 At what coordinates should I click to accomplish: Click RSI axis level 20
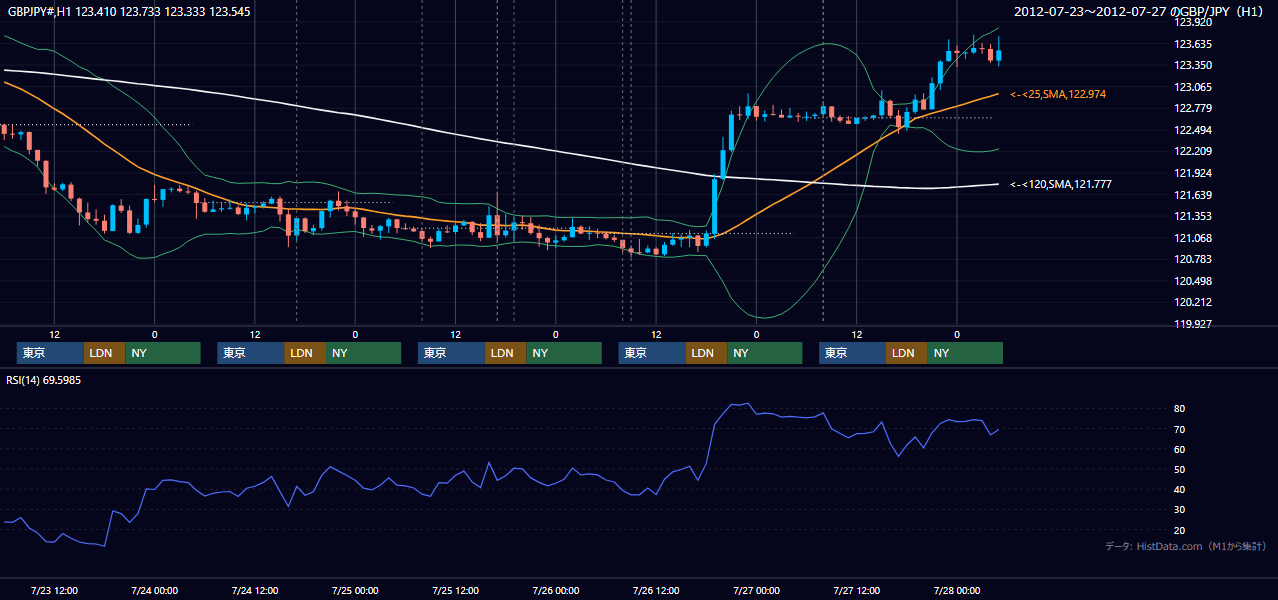click(1180, 530)
